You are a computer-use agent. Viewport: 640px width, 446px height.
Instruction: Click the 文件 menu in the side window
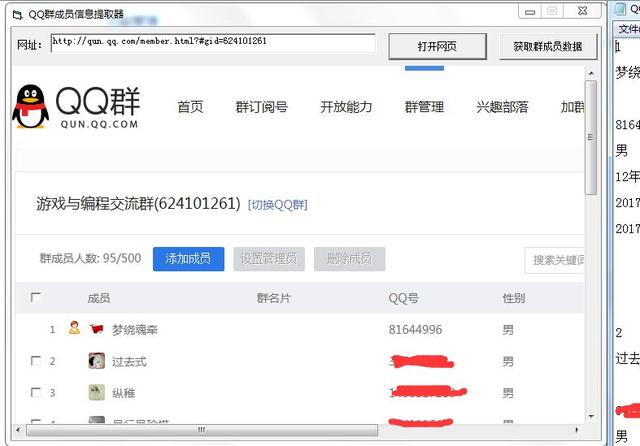click(x=629, y=29)
